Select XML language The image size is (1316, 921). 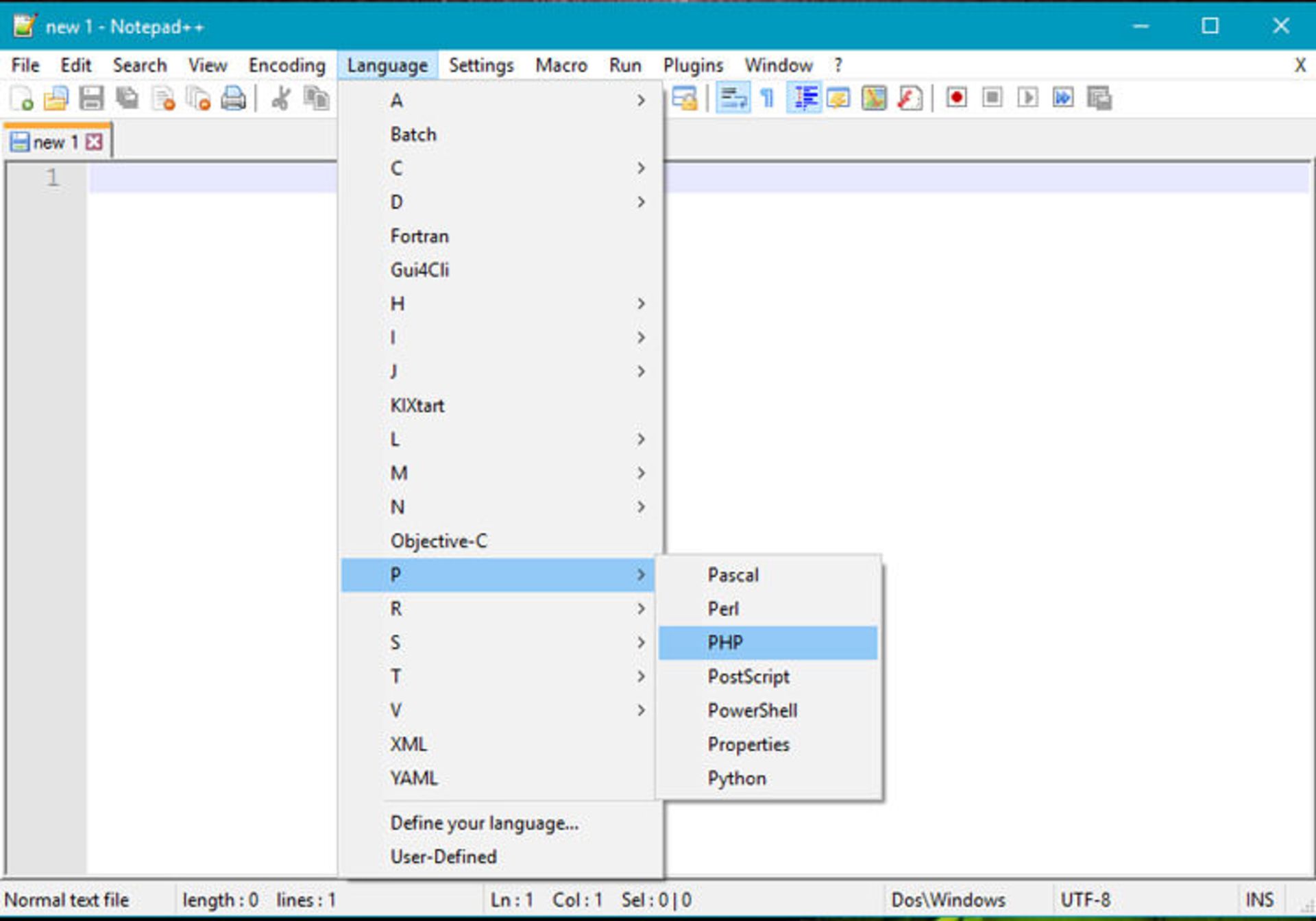click(498, 744)
